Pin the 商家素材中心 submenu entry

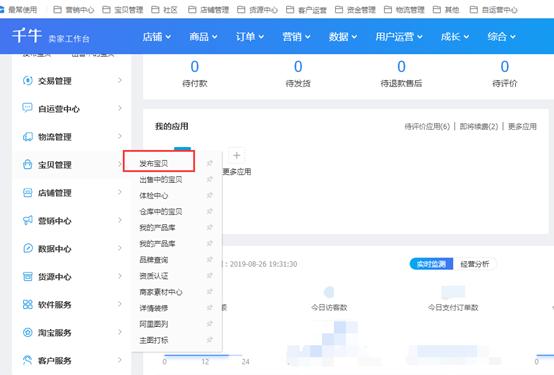coord(210,292)
